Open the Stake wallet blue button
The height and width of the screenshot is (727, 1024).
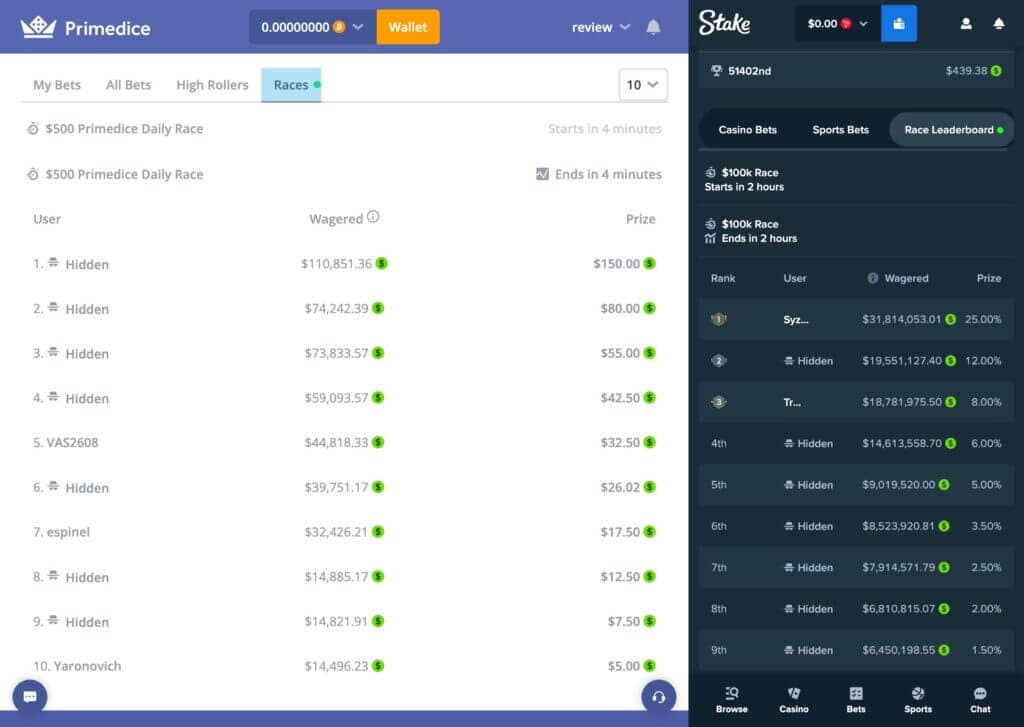pos(899,24)
